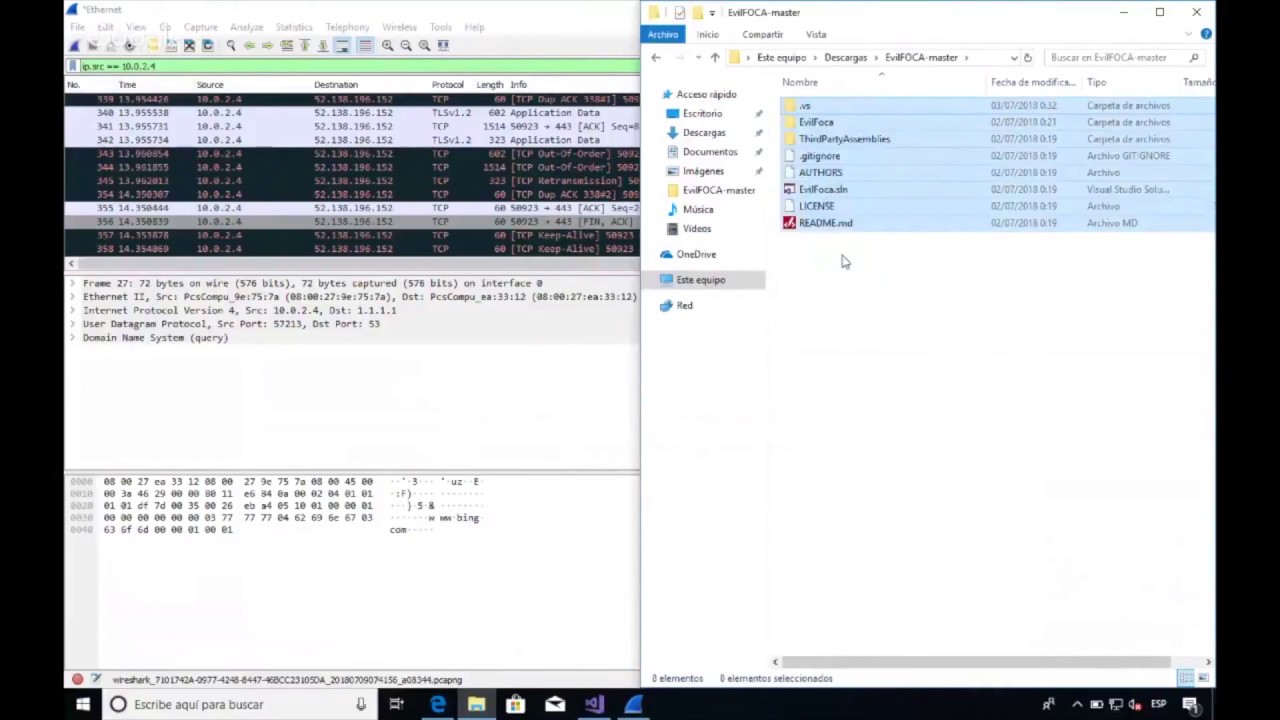This screenshot has width=1280, height=720.
Task: Open the address bar history dropdown
Action: point(1014,58)
